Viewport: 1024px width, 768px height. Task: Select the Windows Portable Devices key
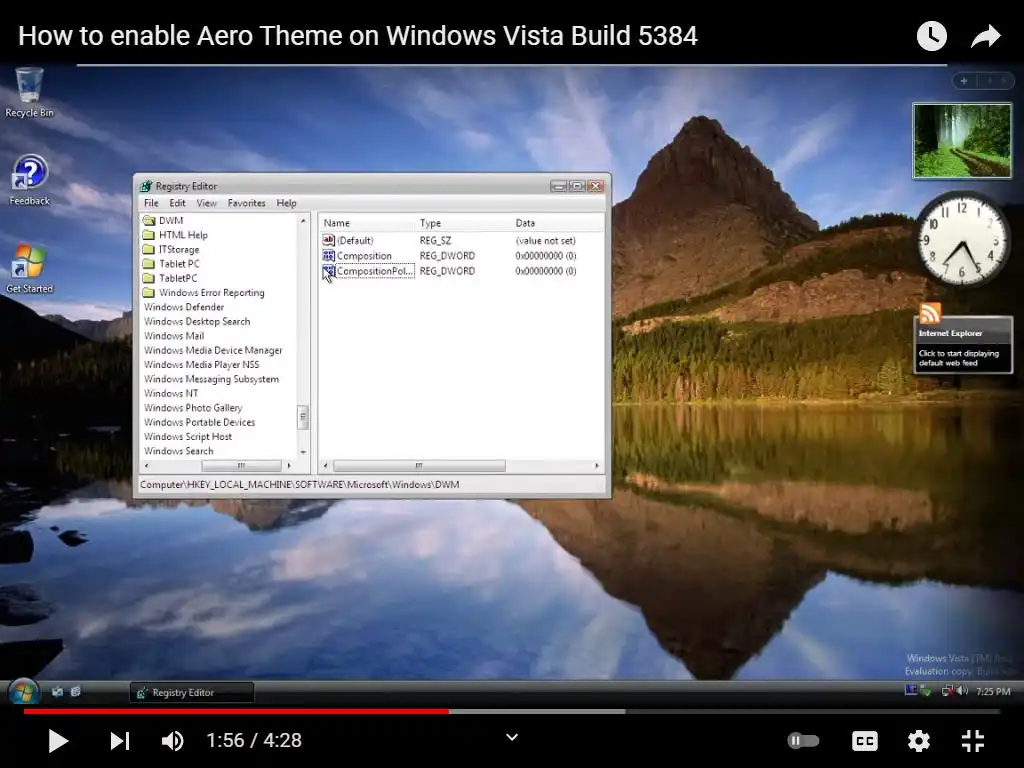coord(200,422)
